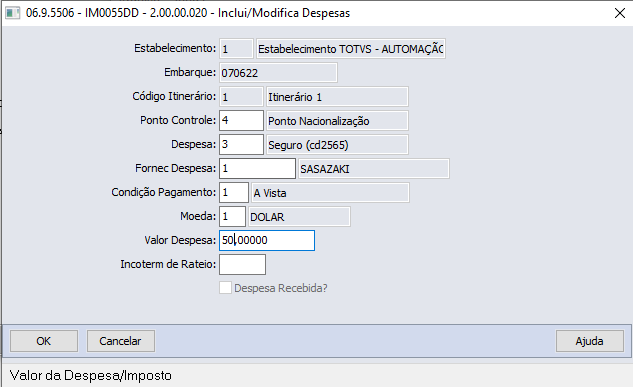Click the SASAZAKI supplier name

coord(374,168)
